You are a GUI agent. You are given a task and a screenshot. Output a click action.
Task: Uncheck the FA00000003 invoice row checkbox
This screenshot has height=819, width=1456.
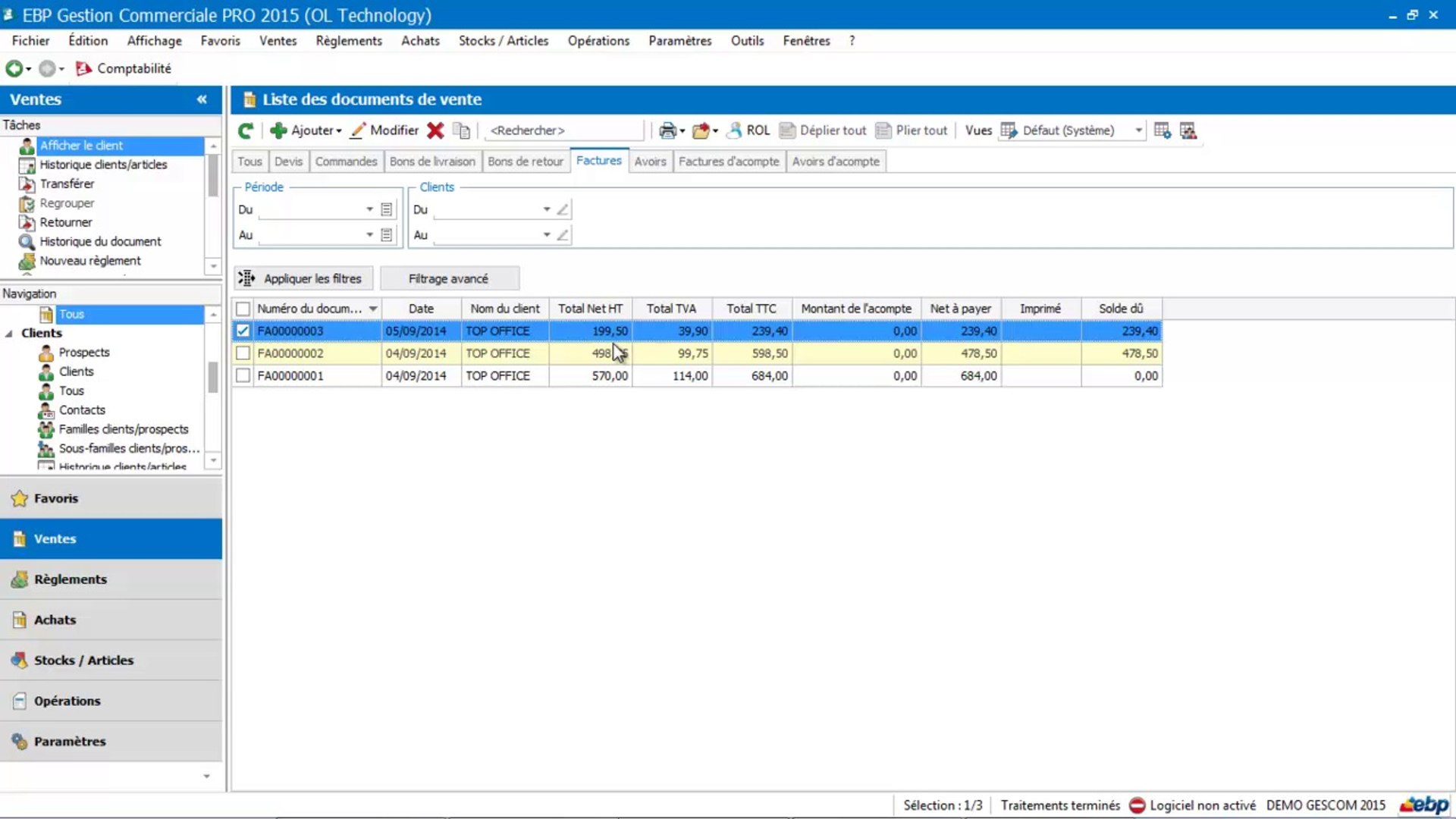click(x=243, y=331)
